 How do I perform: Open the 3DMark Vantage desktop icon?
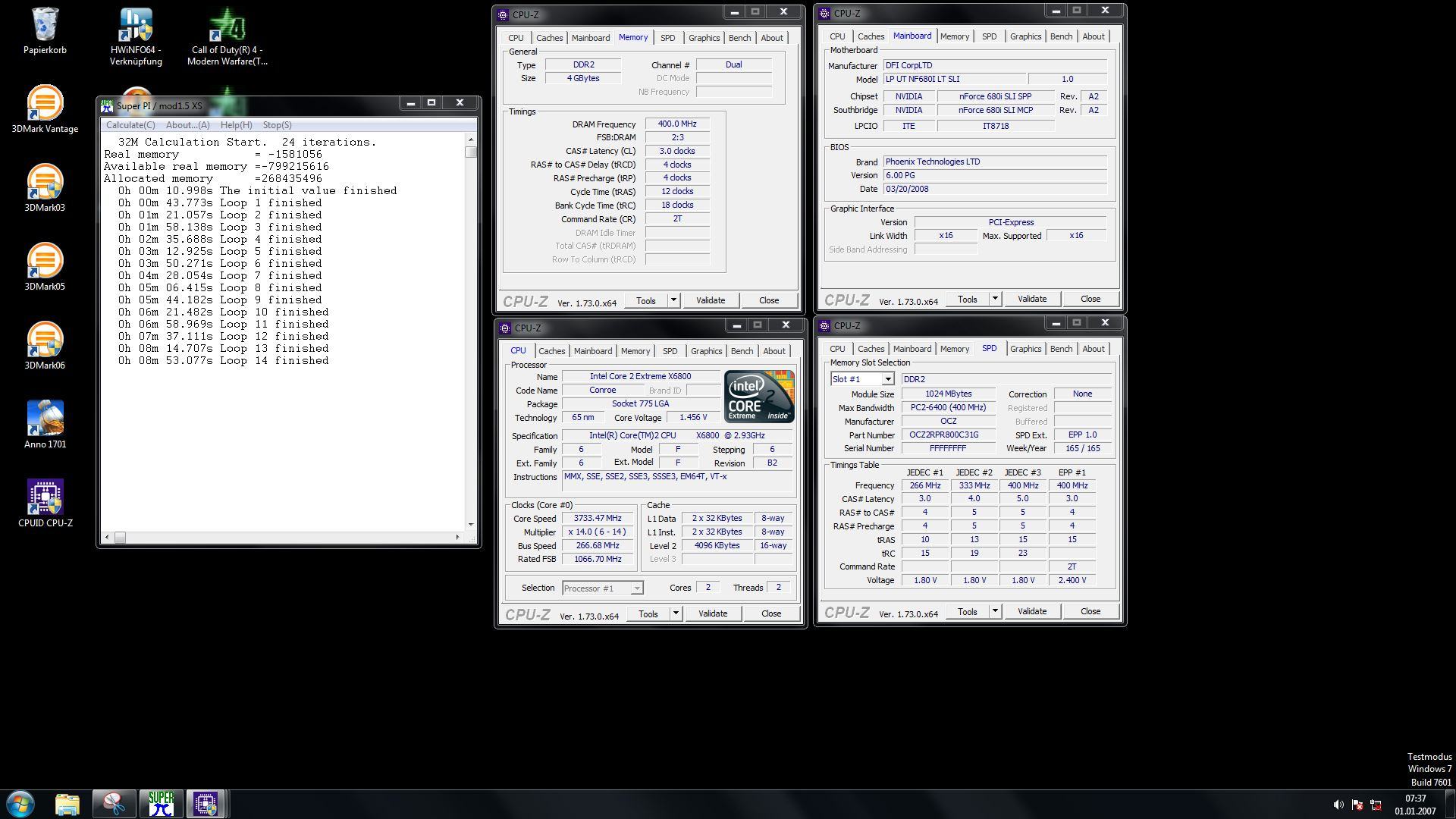[x=45, y=106]
